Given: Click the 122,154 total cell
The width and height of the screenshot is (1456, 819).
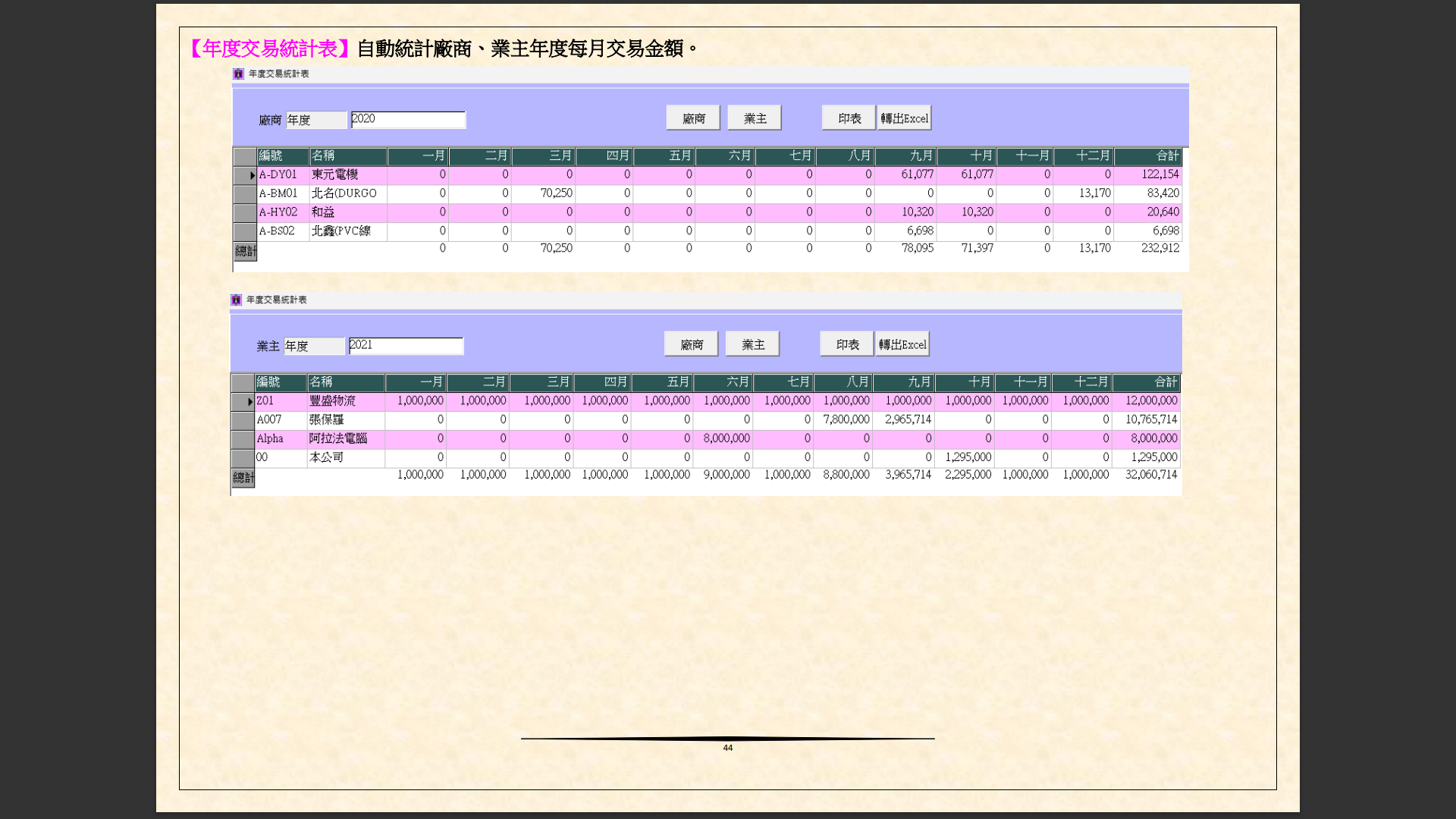Looking at the screenshot, I should coord(1147,175).
